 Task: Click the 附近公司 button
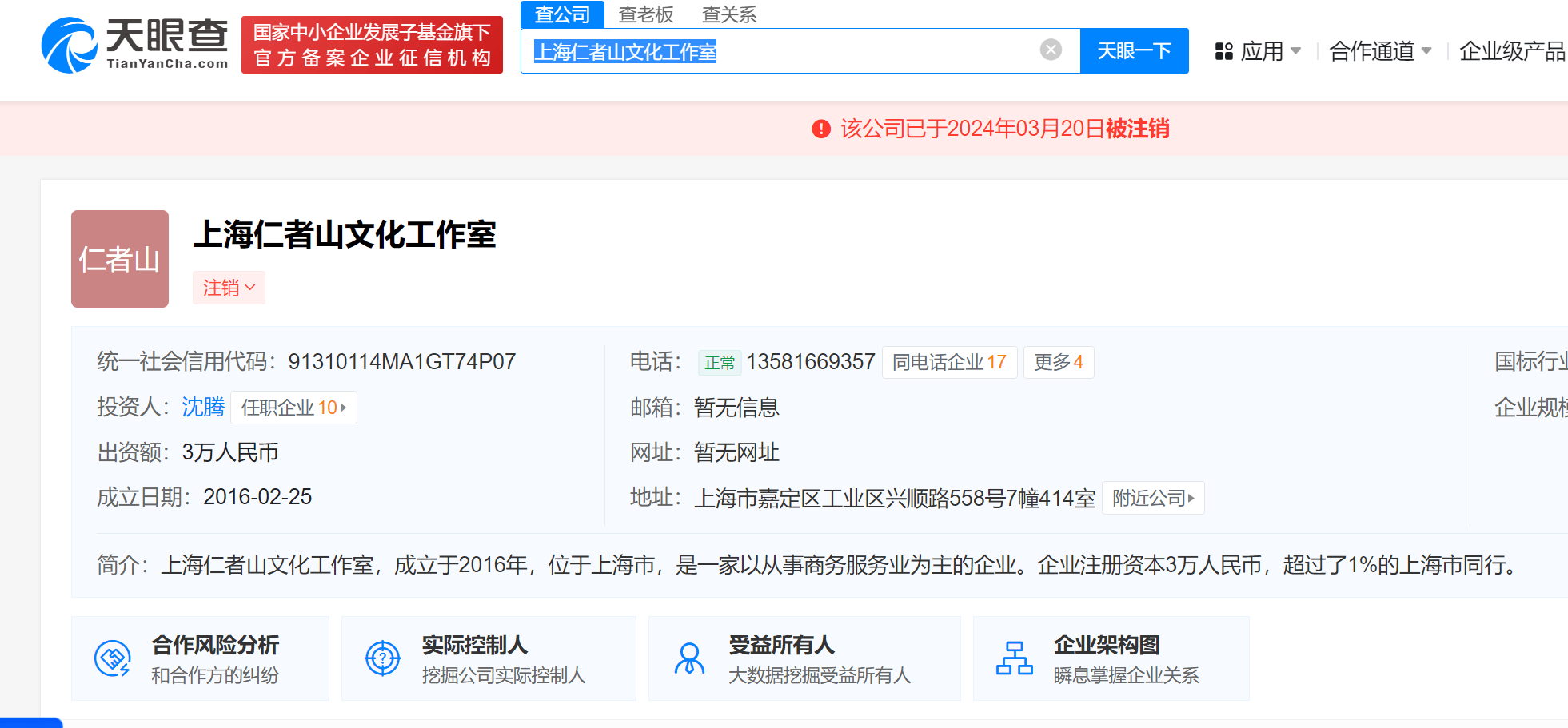pyautogui.click(x=1152, y=497)
